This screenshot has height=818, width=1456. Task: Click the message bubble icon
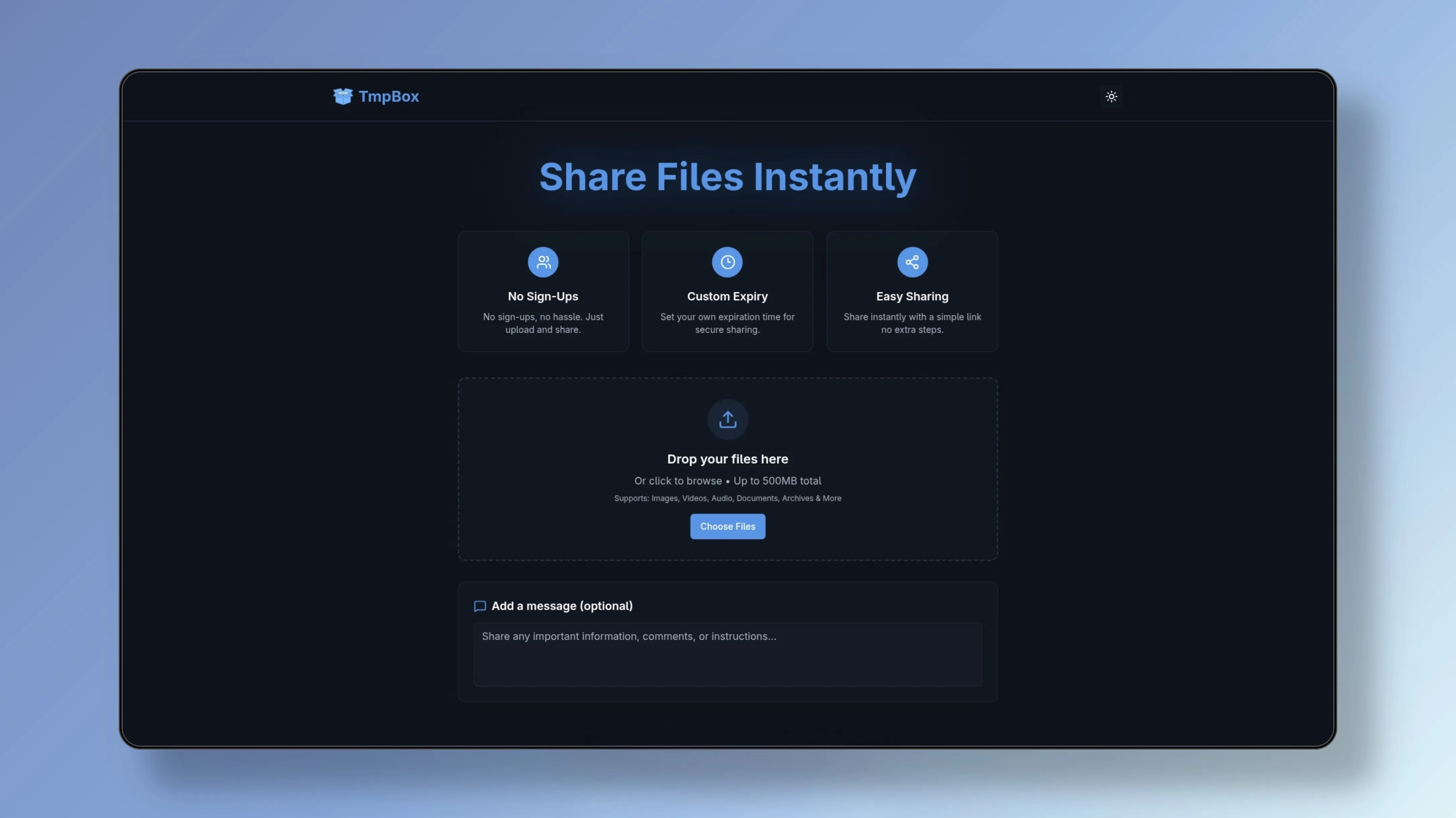[x=480, y=606]
